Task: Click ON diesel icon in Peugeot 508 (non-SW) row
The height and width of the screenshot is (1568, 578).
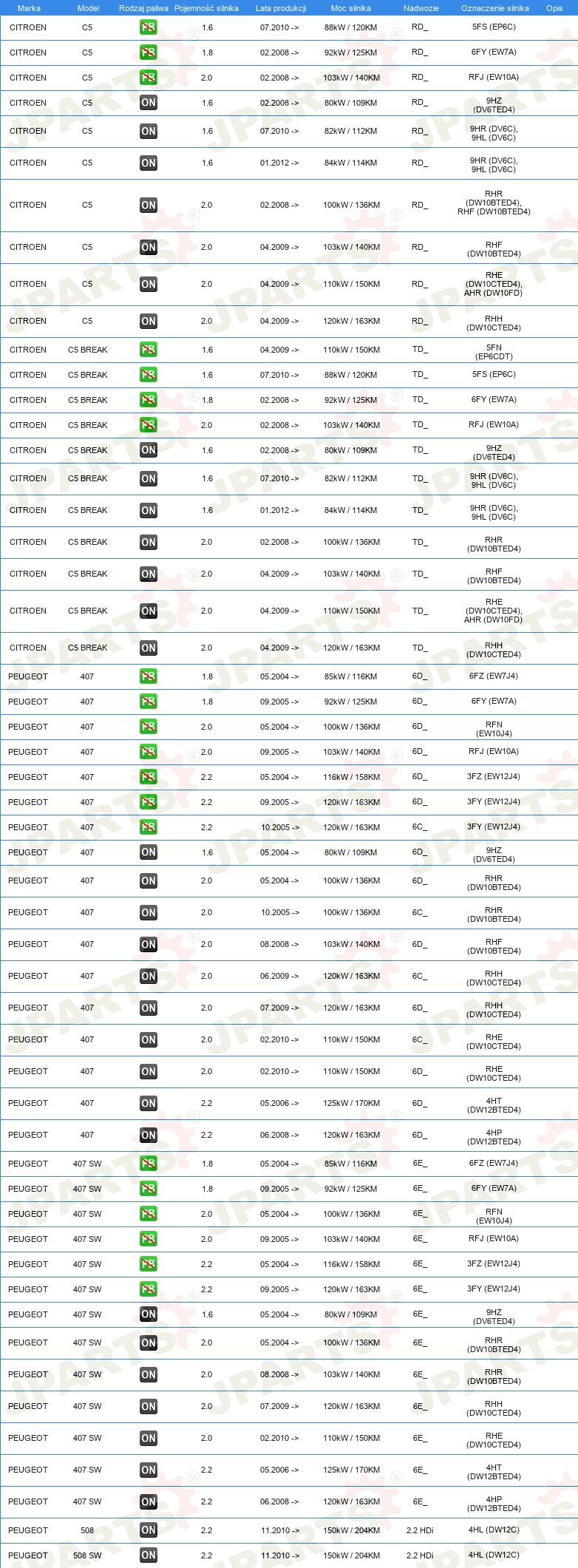Action: [148, 1530]
